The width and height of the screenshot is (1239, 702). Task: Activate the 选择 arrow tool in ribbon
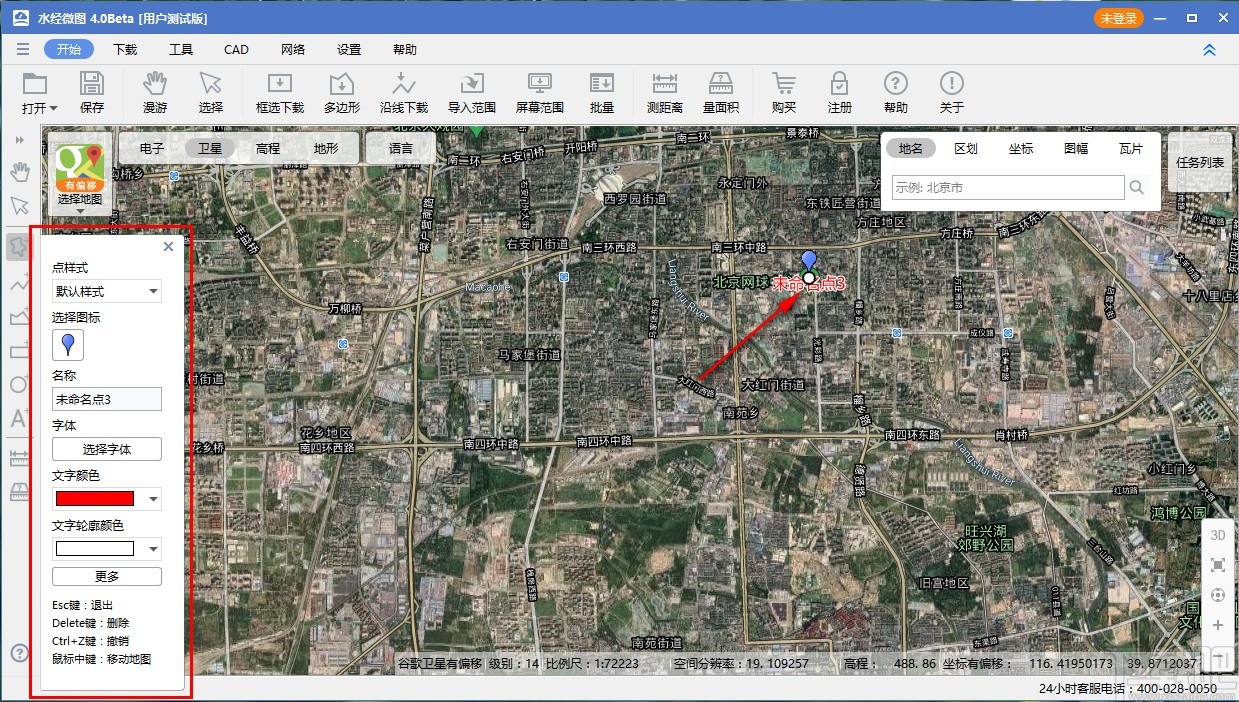coord(211,93)
